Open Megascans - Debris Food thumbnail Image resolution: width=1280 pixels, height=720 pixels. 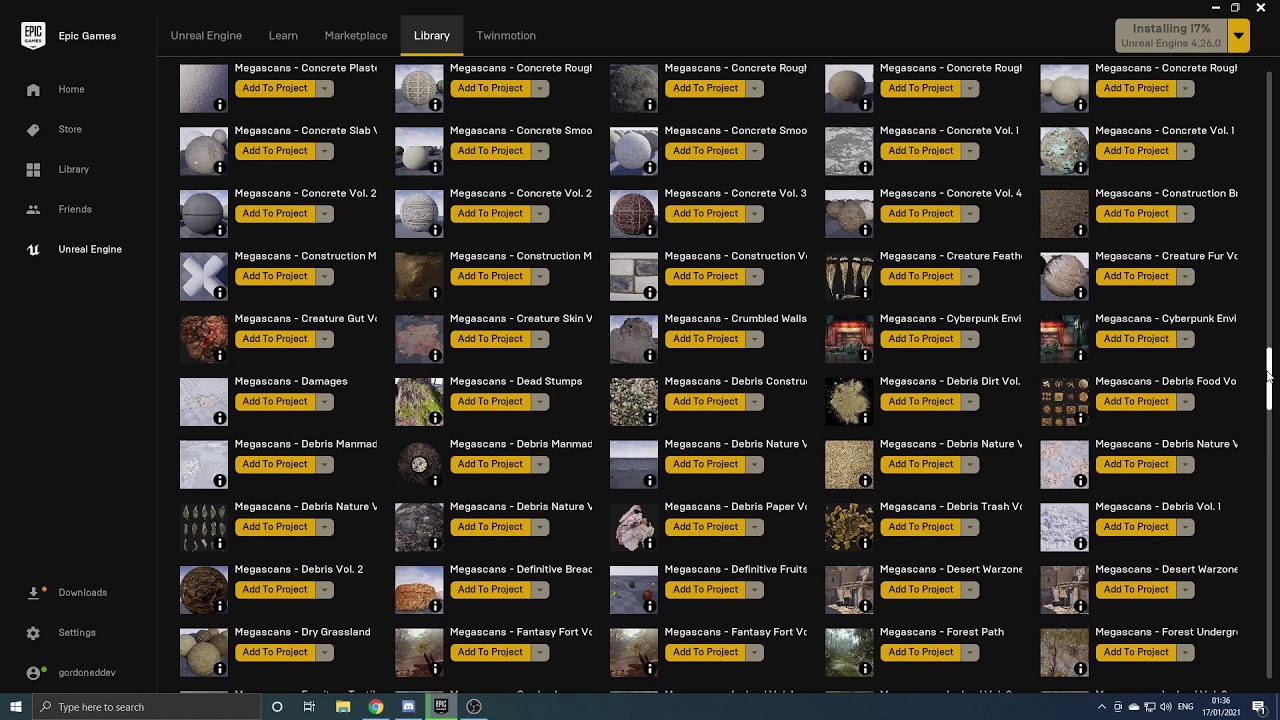click(1064, 401)
